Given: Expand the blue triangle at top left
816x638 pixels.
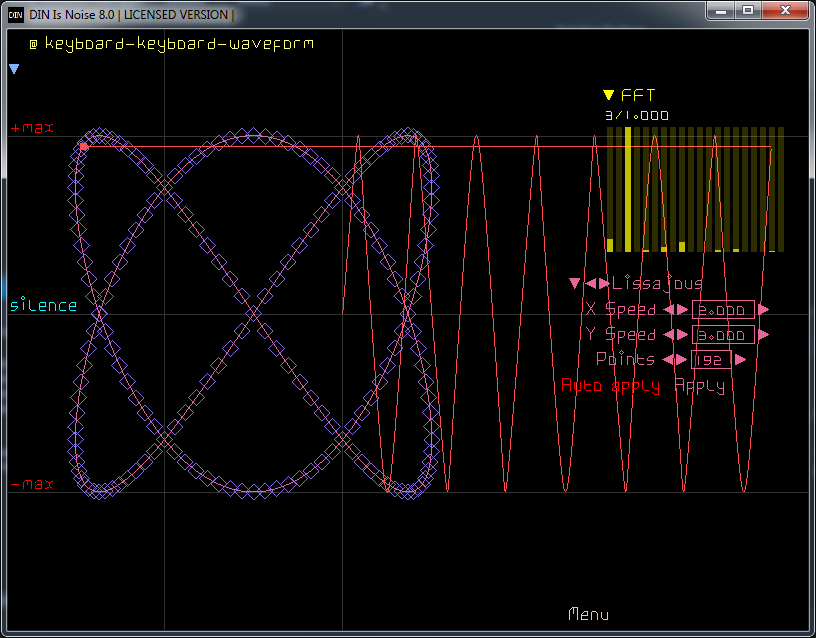Looking at the screenshot, I should click(14, 69).
